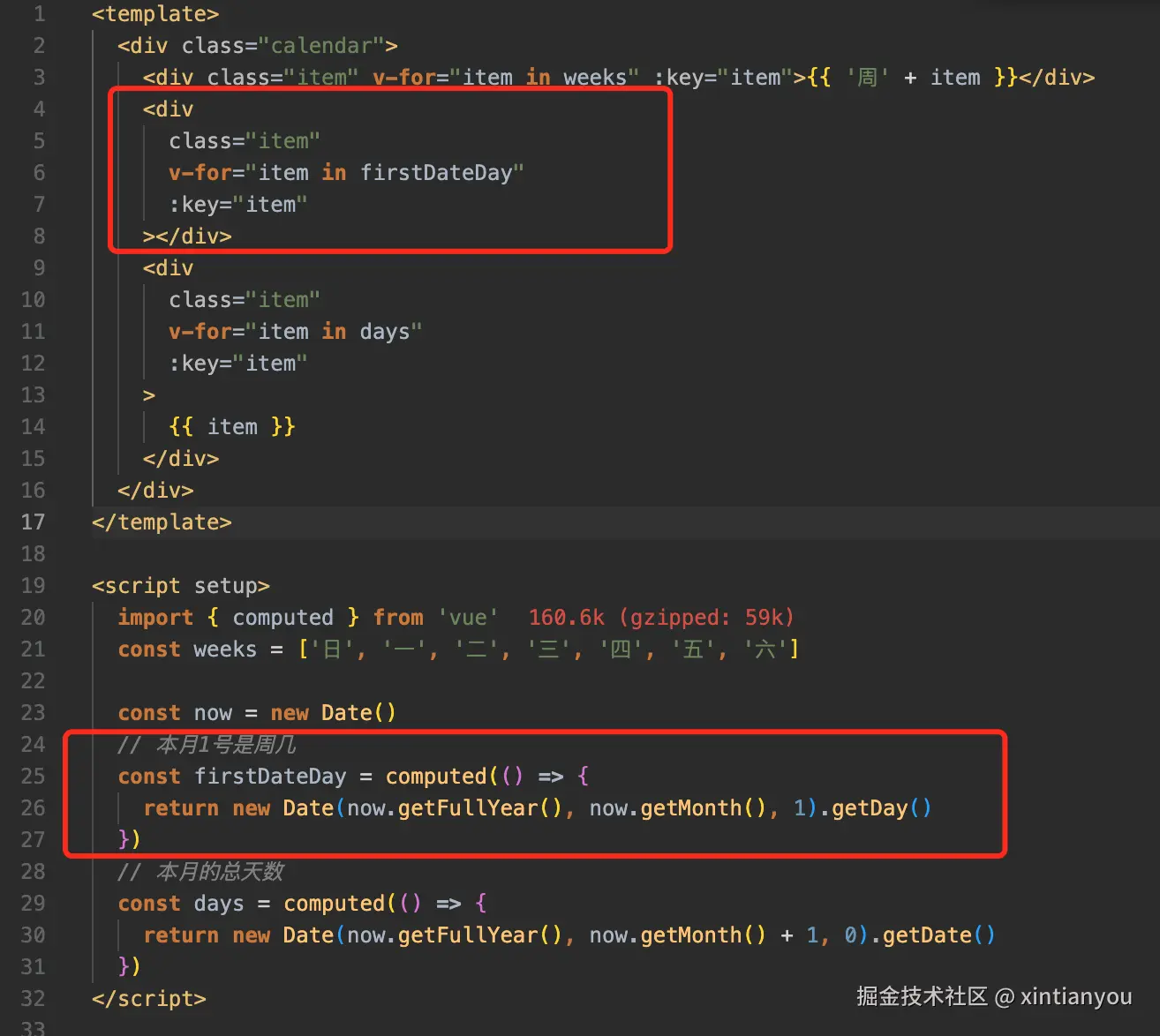Screen dimensions: 1160x1036
Task: Click line number 22 in the gutter
Action: click(33, 681)
